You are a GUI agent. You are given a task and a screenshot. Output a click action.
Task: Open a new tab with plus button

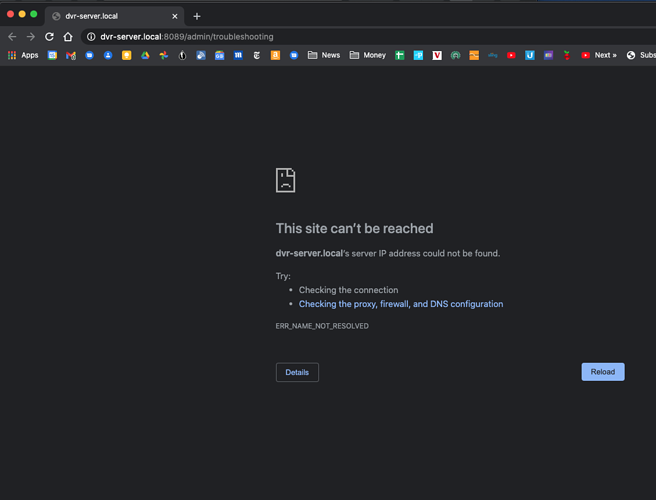[197, 16]
